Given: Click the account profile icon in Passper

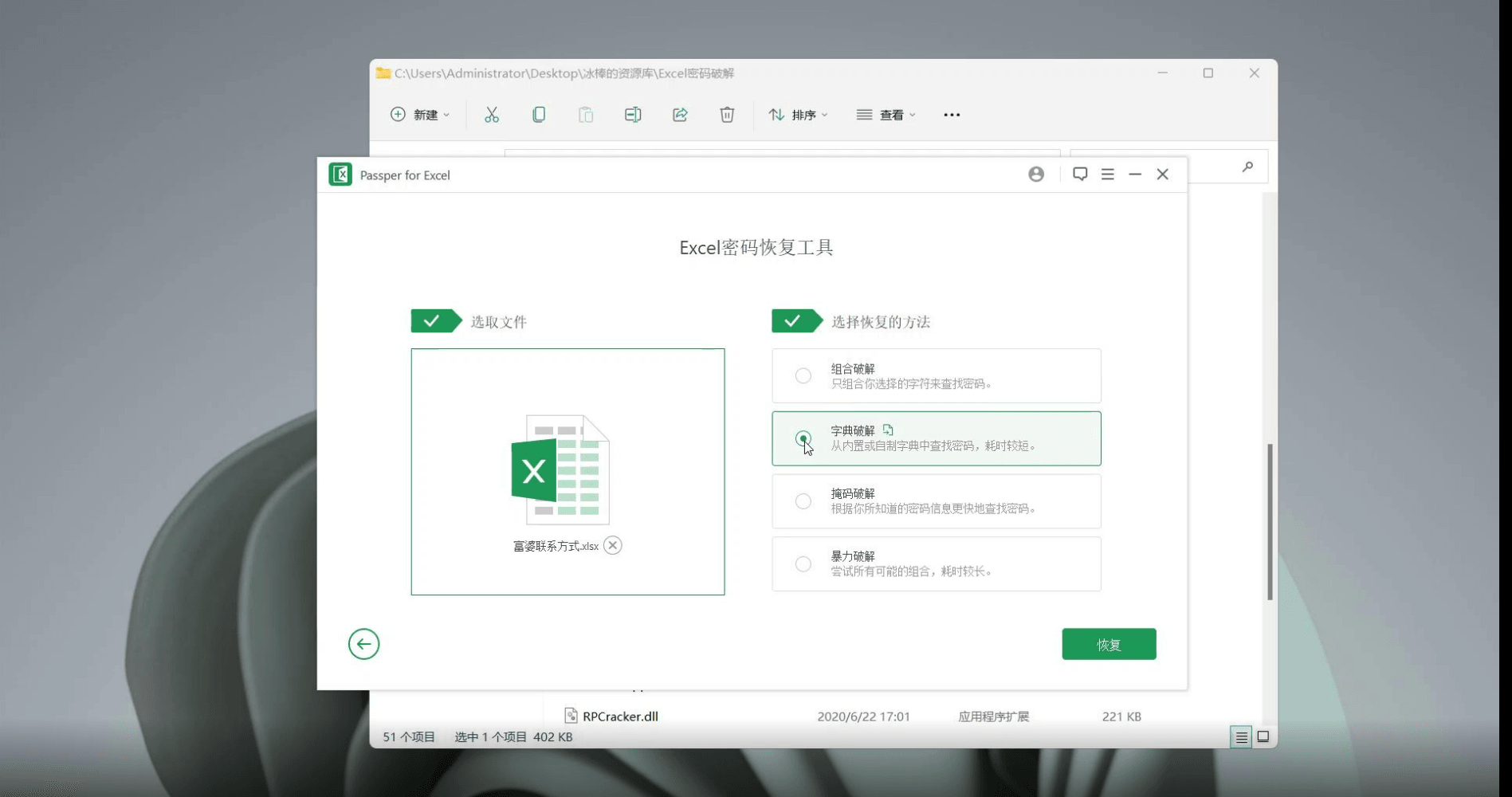Looking at the screenshot, I should coord(1035,175).
